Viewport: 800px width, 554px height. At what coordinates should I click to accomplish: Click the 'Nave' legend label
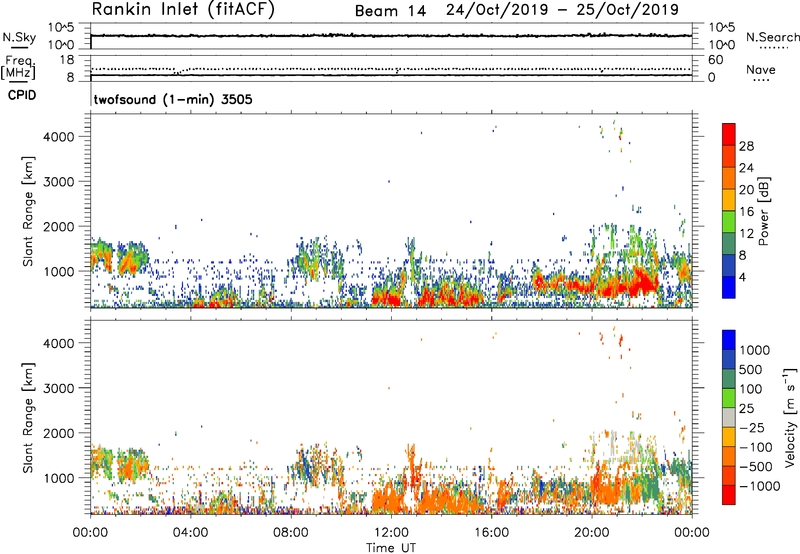761,69
